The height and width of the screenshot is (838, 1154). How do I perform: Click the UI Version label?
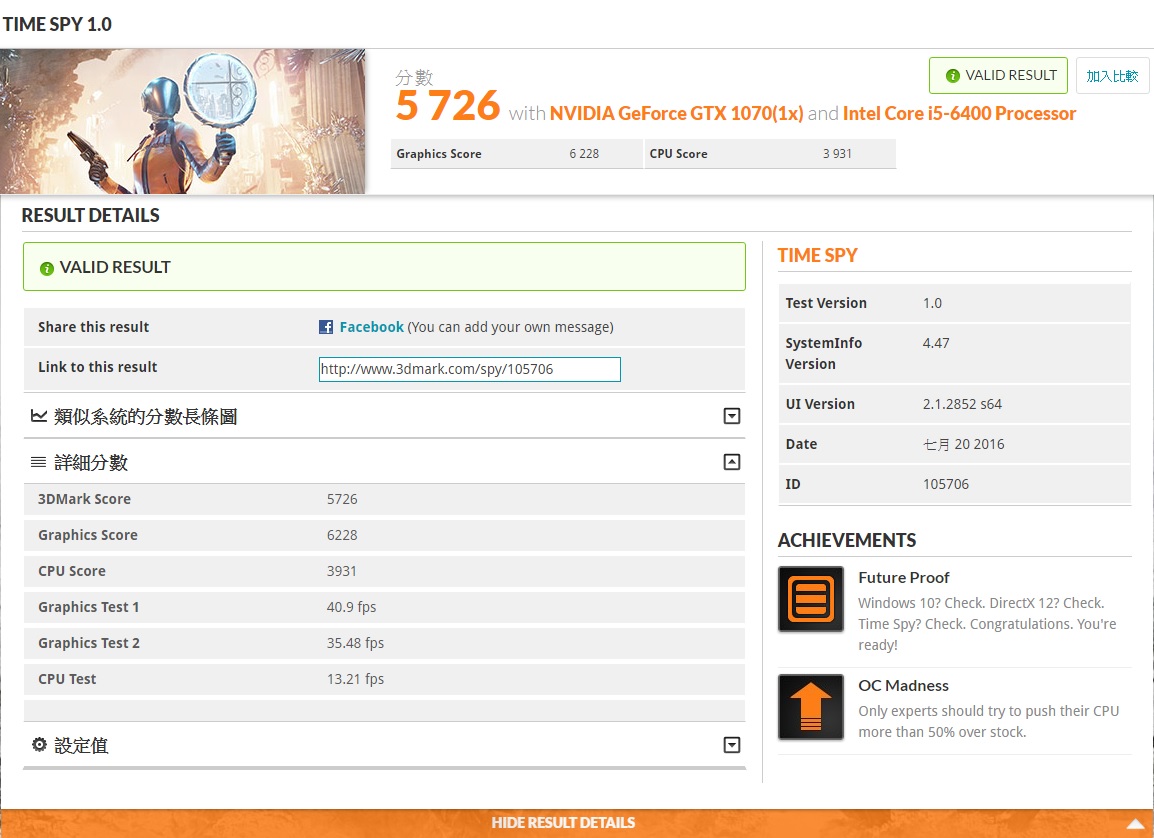(820, 404)
